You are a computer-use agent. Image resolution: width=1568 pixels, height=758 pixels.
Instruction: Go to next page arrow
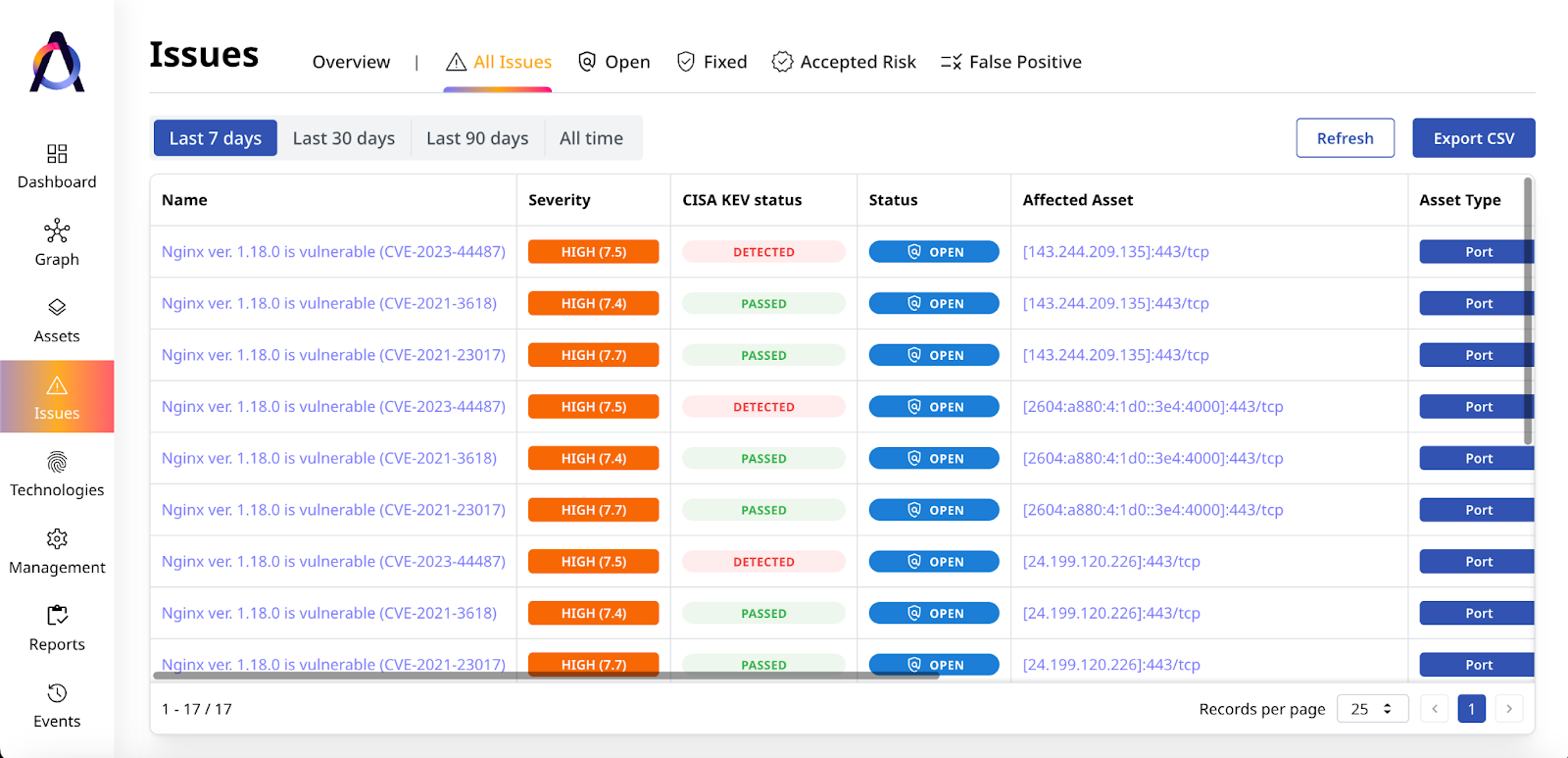coord(1509,708)
